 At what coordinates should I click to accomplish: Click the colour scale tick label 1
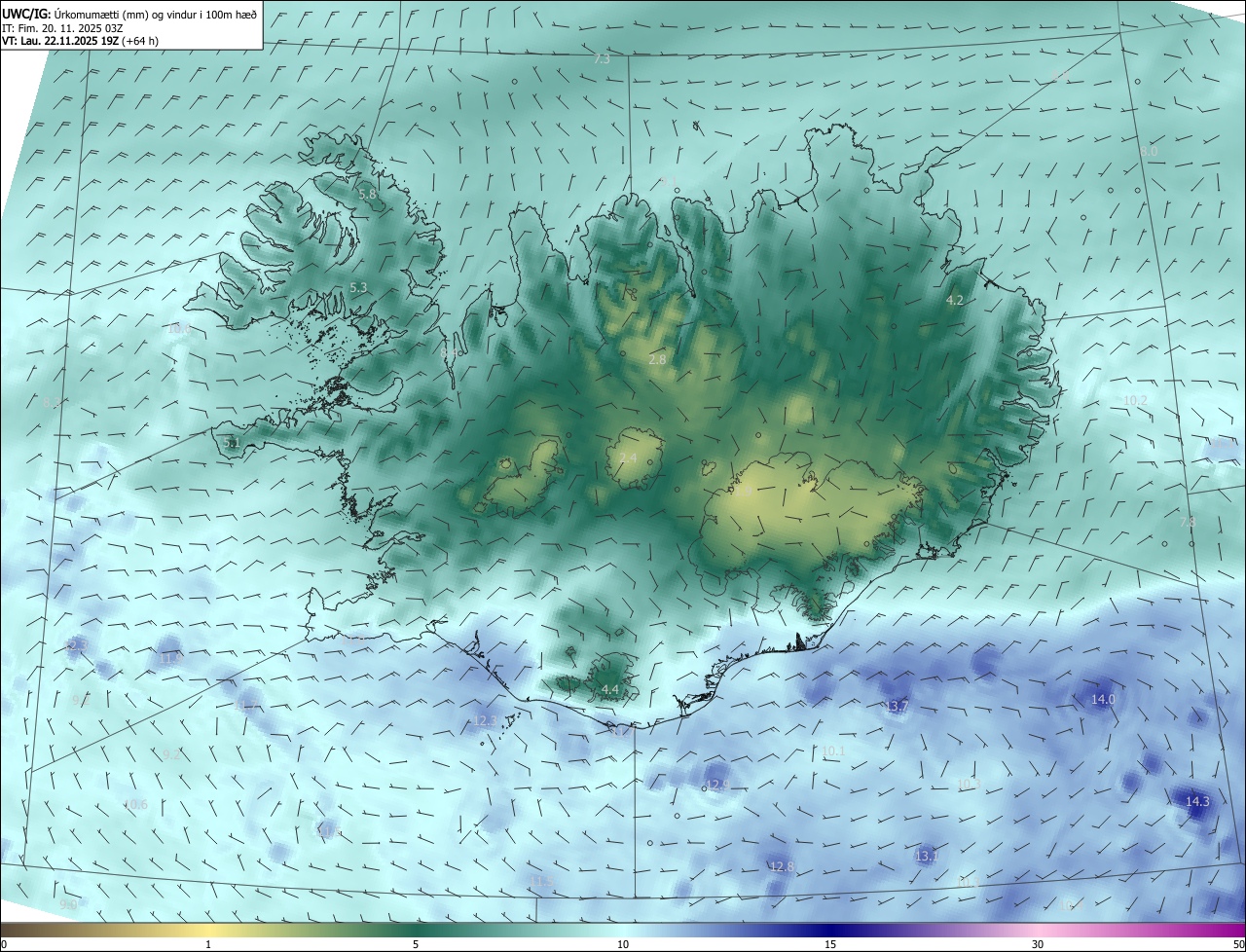[208, 945]
